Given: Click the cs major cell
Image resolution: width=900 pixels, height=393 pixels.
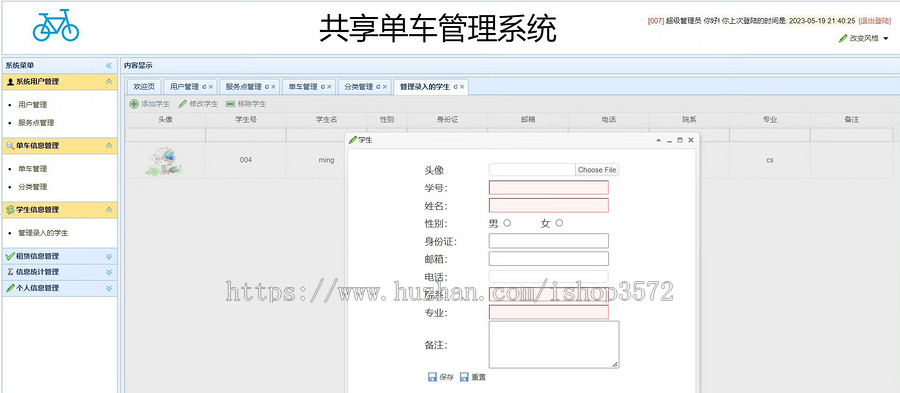Looking at the screenshot, I should point(770,160).
